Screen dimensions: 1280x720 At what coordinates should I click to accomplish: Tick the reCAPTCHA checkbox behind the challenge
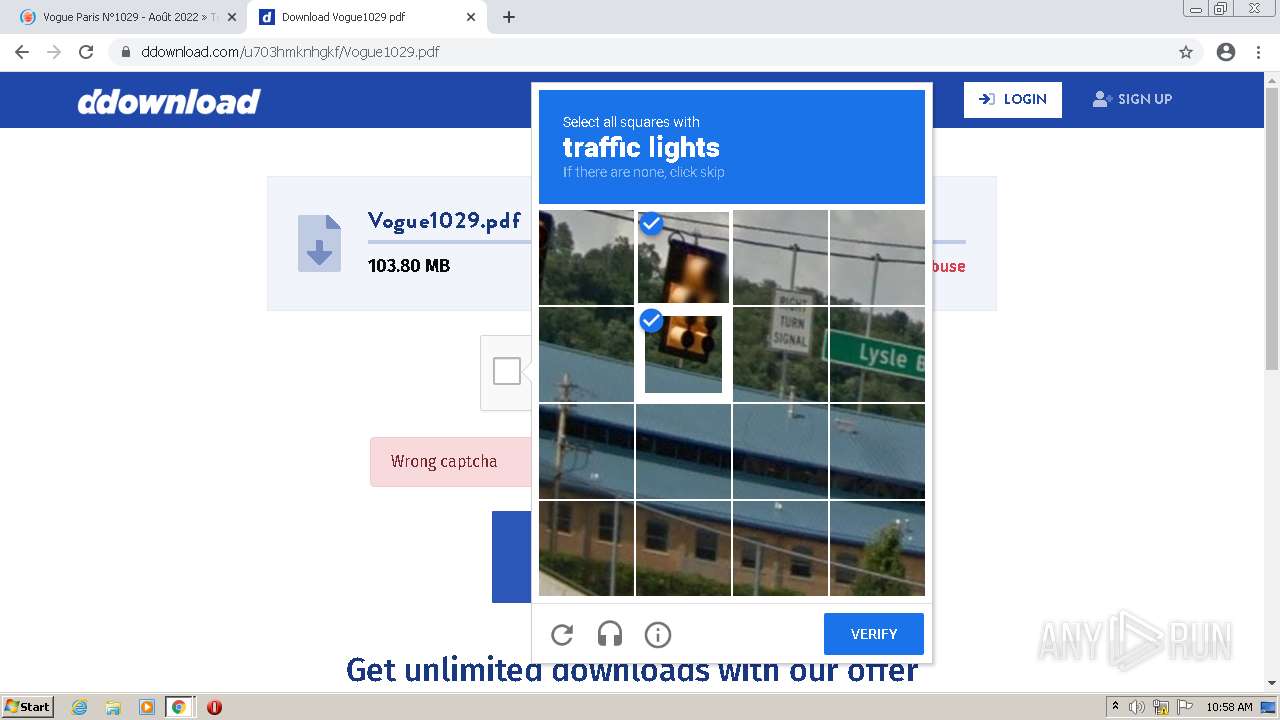tap(507, 371)
